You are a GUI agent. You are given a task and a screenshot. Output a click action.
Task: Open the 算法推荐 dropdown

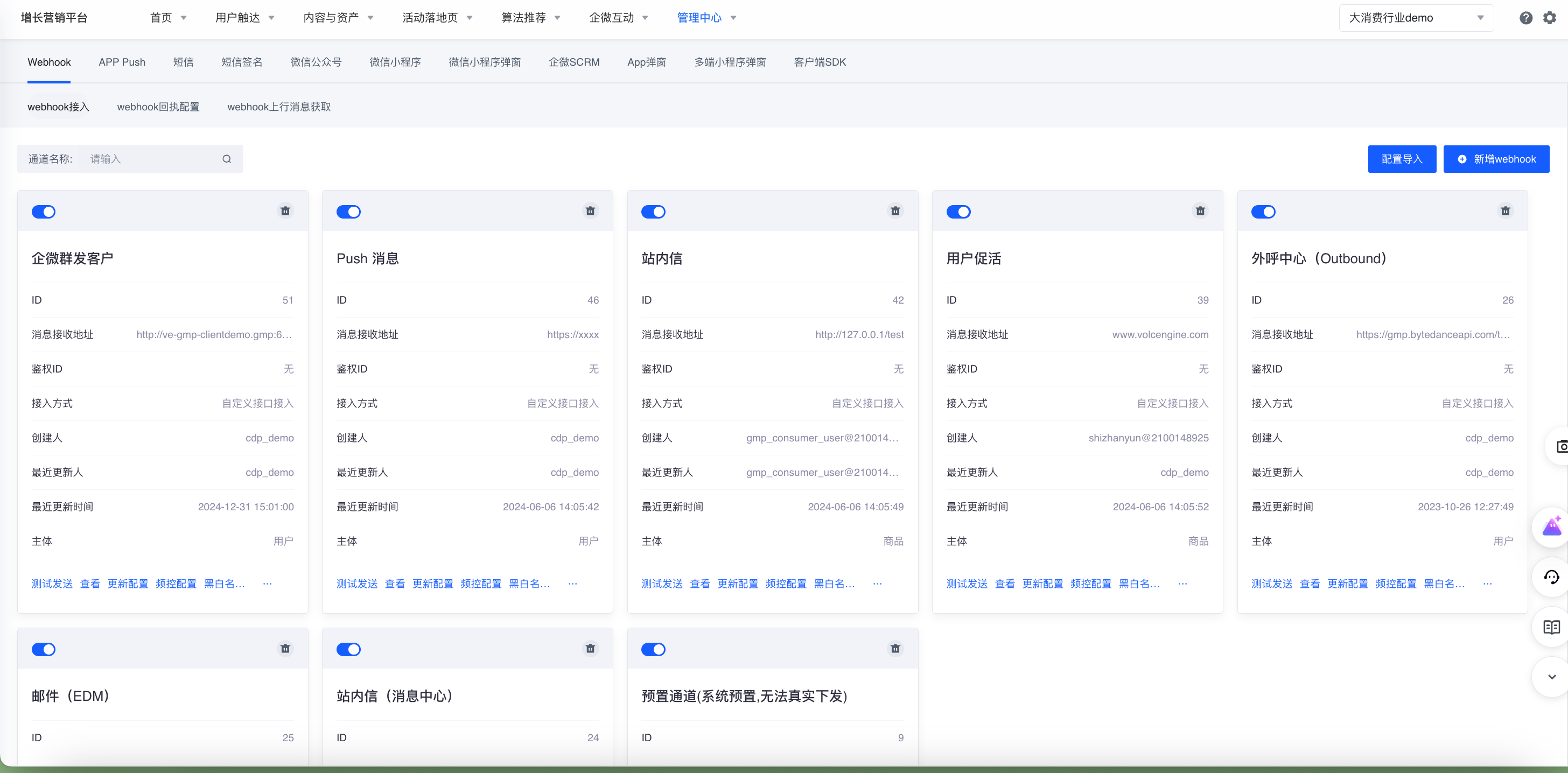(530, 18)
